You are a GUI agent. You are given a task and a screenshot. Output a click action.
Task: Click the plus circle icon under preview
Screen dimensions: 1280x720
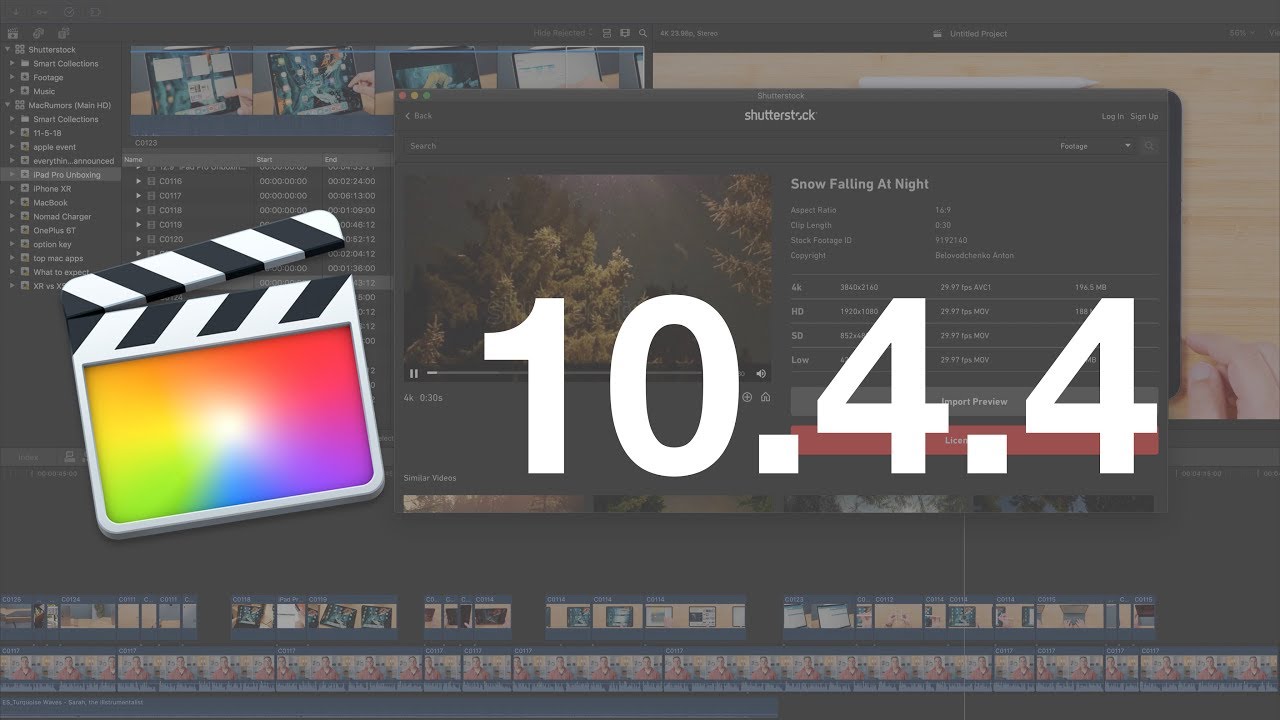(x=747, y=397)
